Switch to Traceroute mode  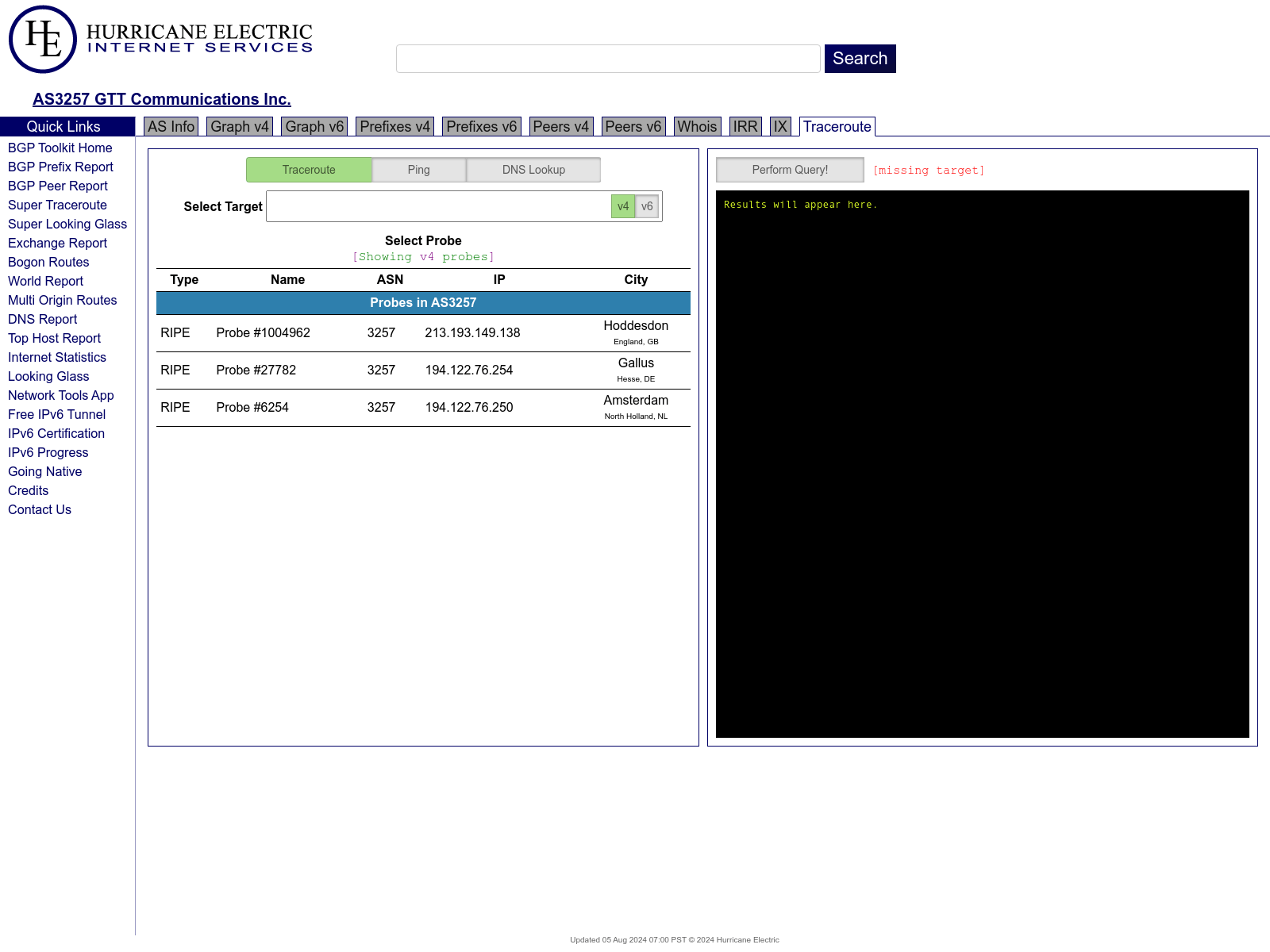(x=309, y=170)
